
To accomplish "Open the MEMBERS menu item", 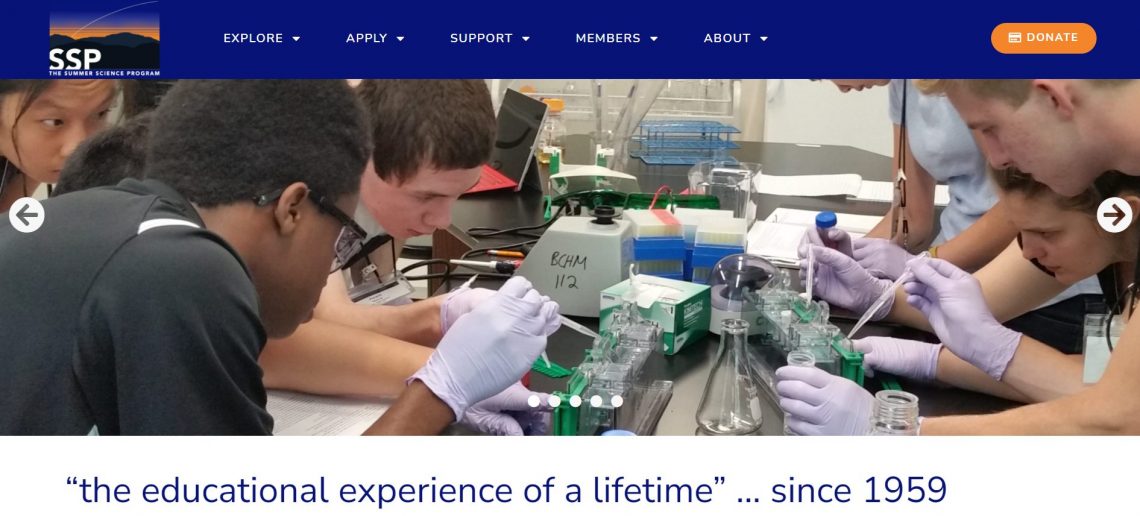I will click(x=608, y=39).
